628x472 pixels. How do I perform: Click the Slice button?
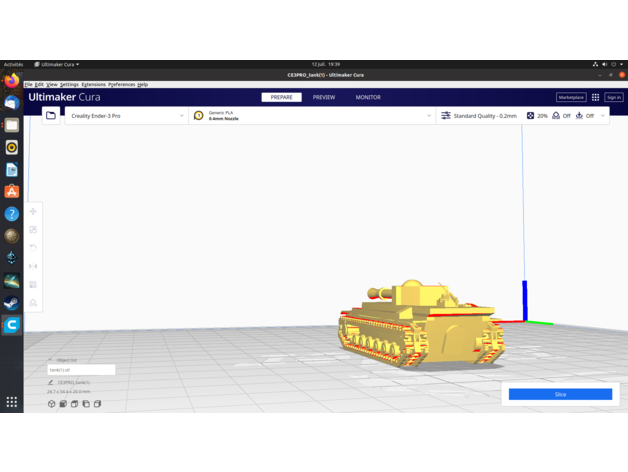click(560, 394)
